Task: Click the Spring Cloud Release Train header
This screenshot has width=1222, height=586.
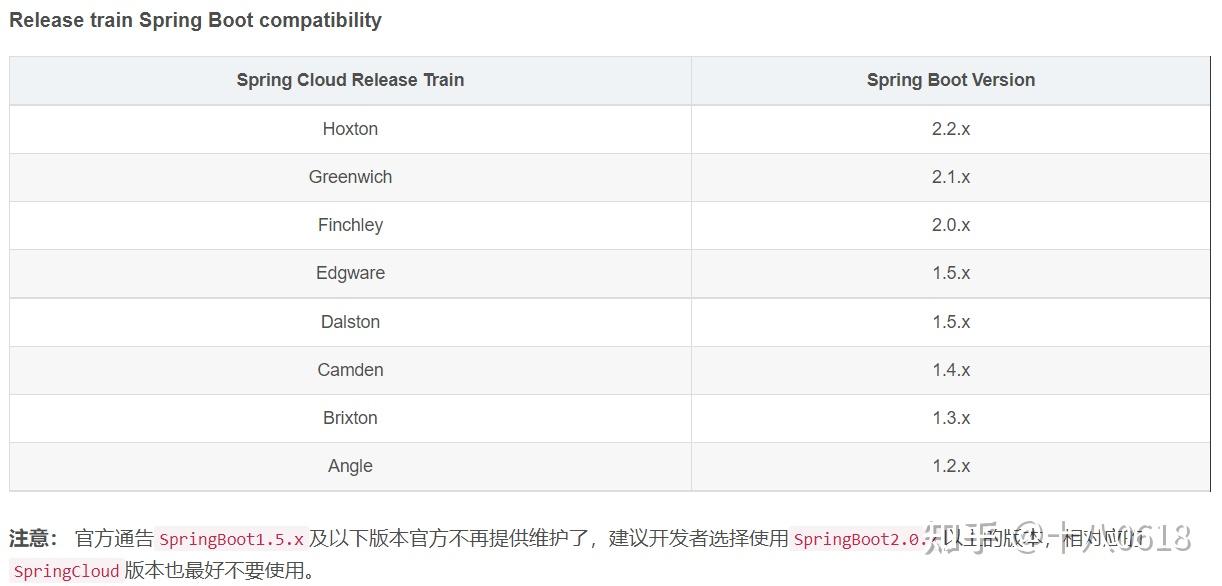Action: tap(350, 80)
